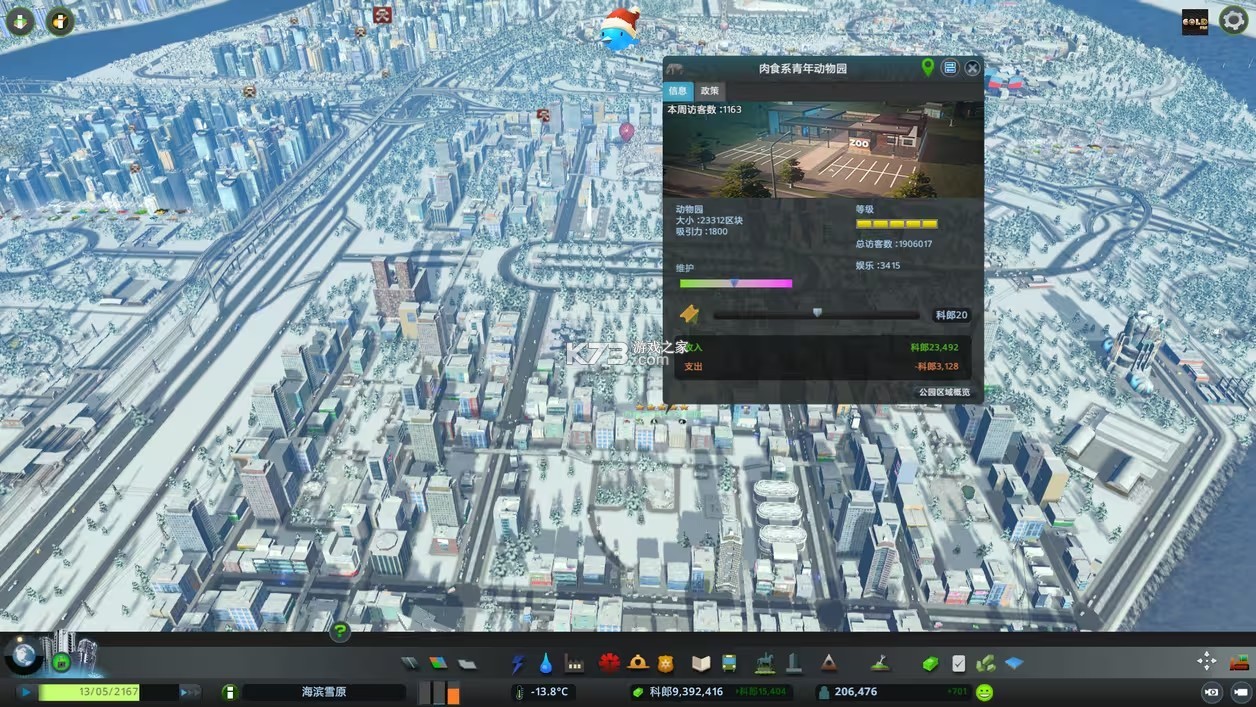Select the 信息 tab
This screenshot has height=707, width=1256.
(678, 90)
